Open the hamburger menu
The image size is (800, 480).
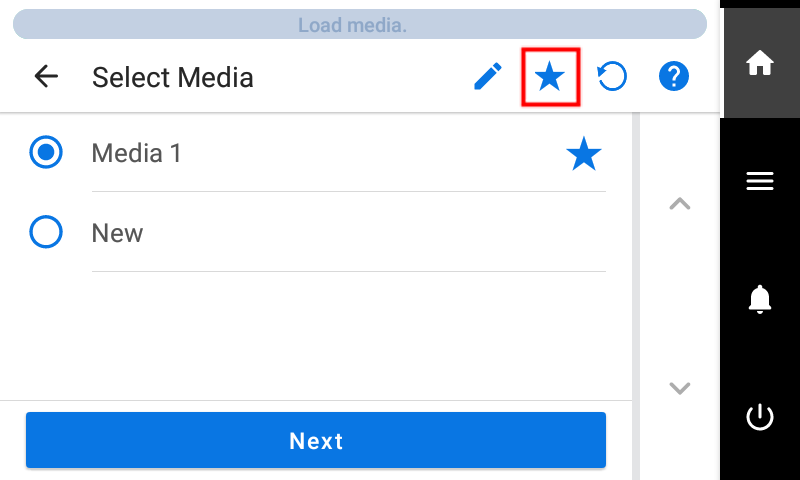(x=760, y=181)
